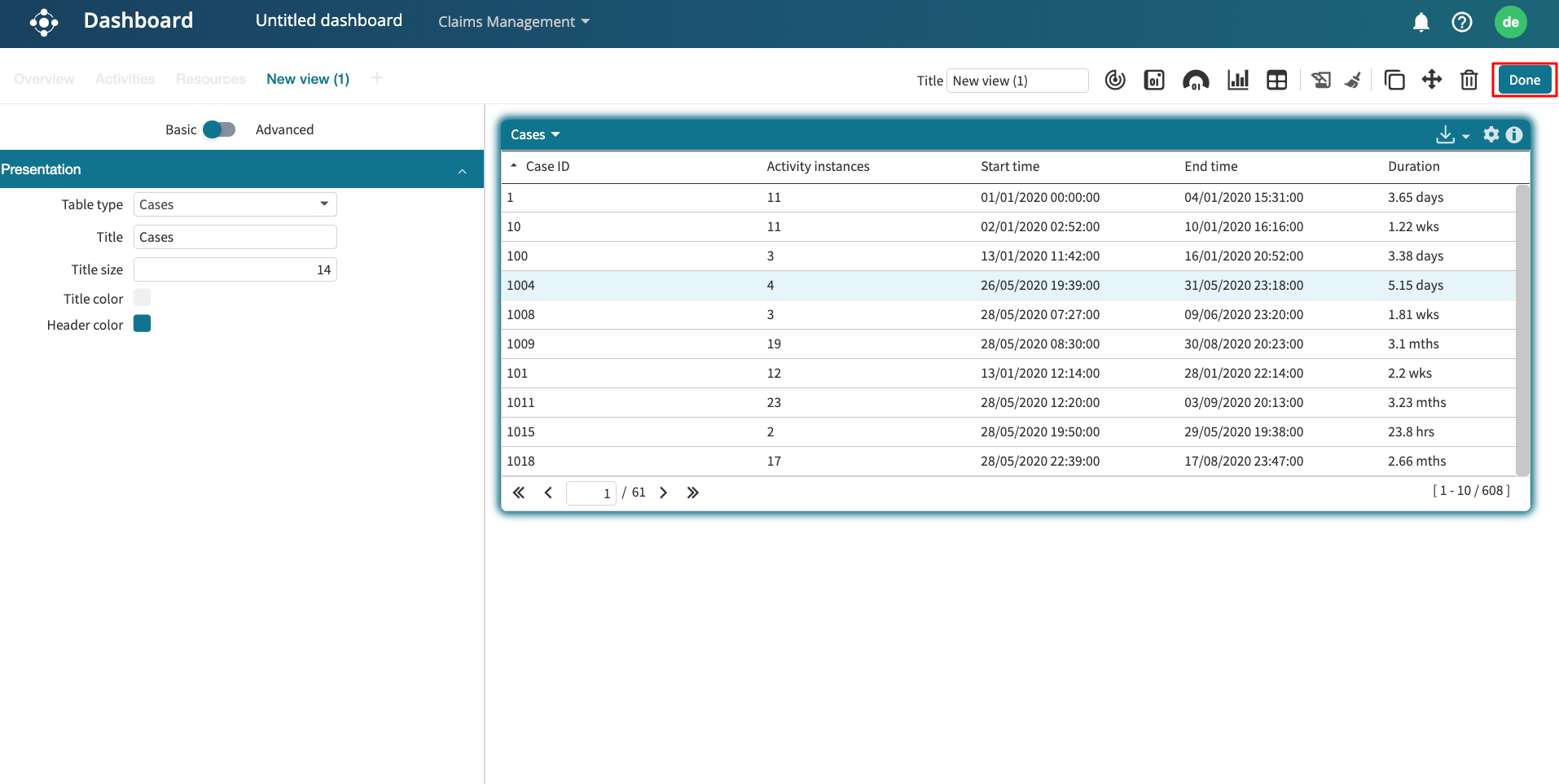This screenshot has height=784, width=1559.
Task: Open the Cases export download menu
Action: pyautogui.click(x=1451, y=135)
